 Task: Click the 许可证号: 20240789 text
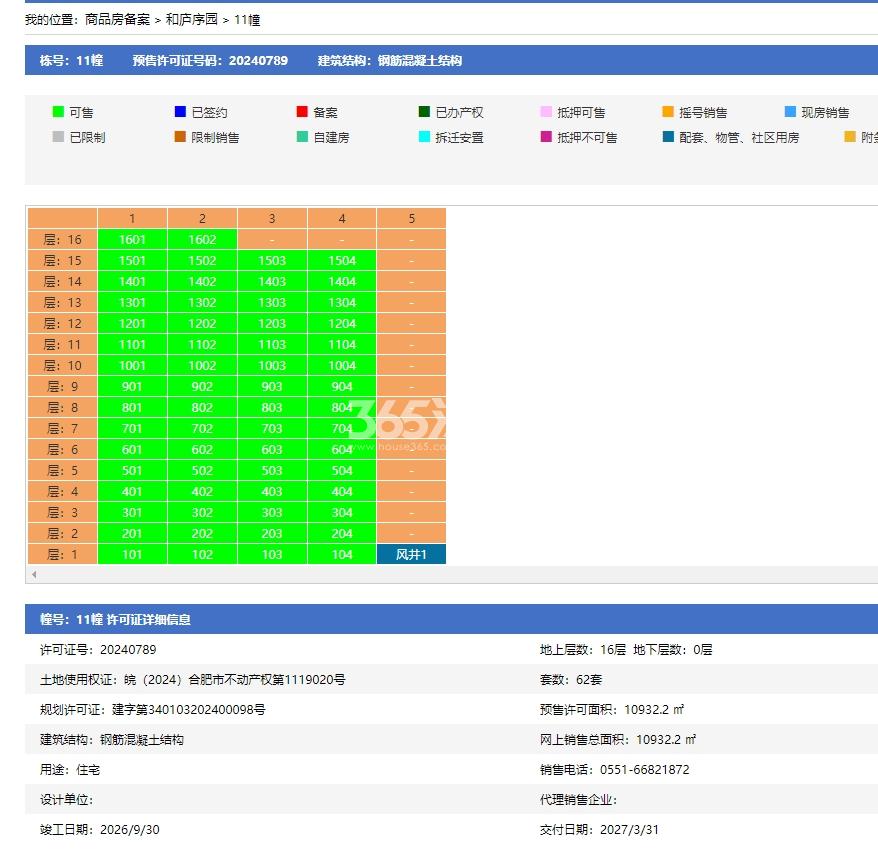click(x=98, y=650)
